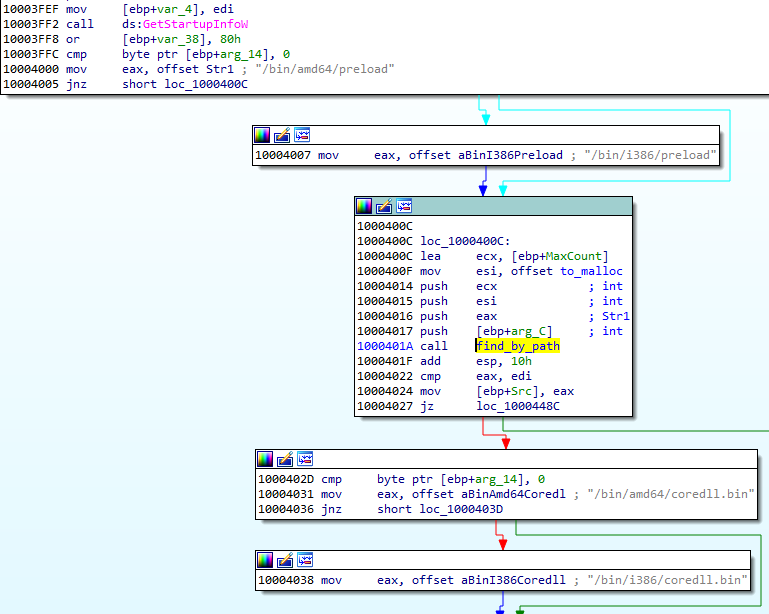Screen dimensions: 769x614
Task: Click group-nodes icon of i386/coredll.bin node
Action: (x=305, y=560)
